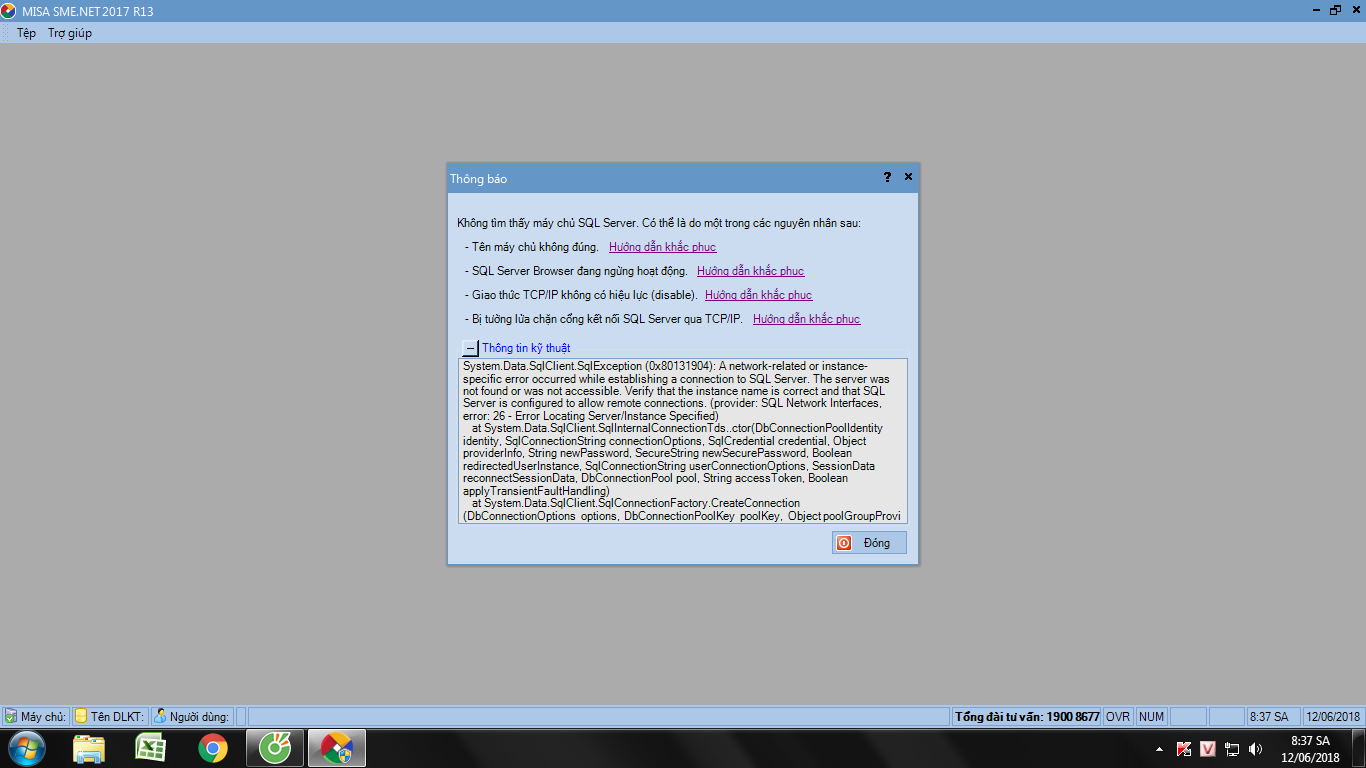Click the question mark help button in Thông báo

click(x=887, y=177)
